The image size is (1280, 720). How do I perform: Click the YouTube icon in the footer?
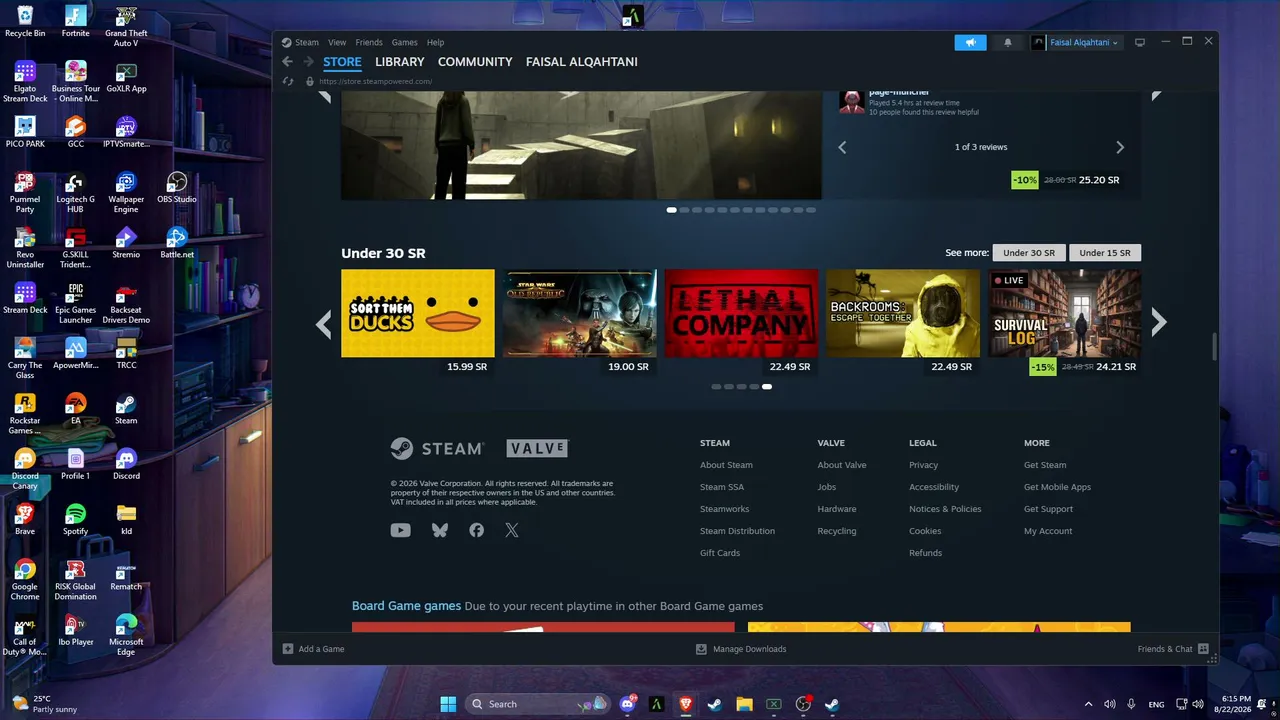pos(400,530)
